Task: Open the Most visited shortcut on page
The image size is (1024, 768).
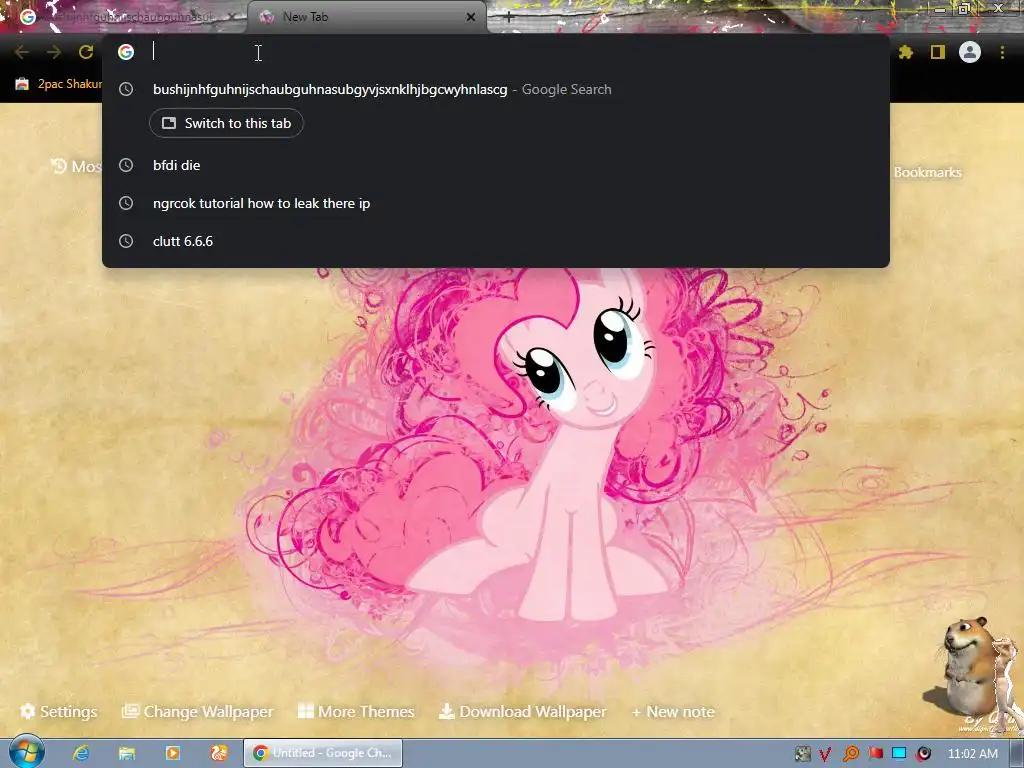Action: [76, 167]
